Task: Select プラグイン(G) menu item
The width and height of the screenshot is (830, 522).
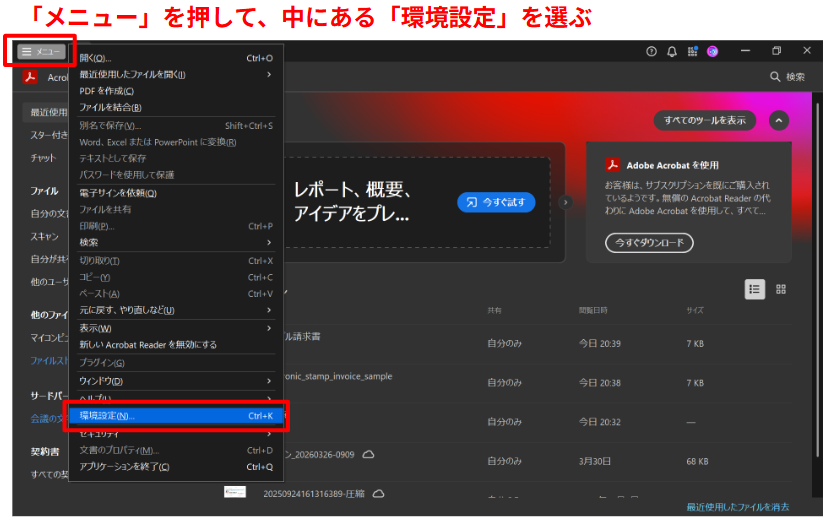Action: 176,363
